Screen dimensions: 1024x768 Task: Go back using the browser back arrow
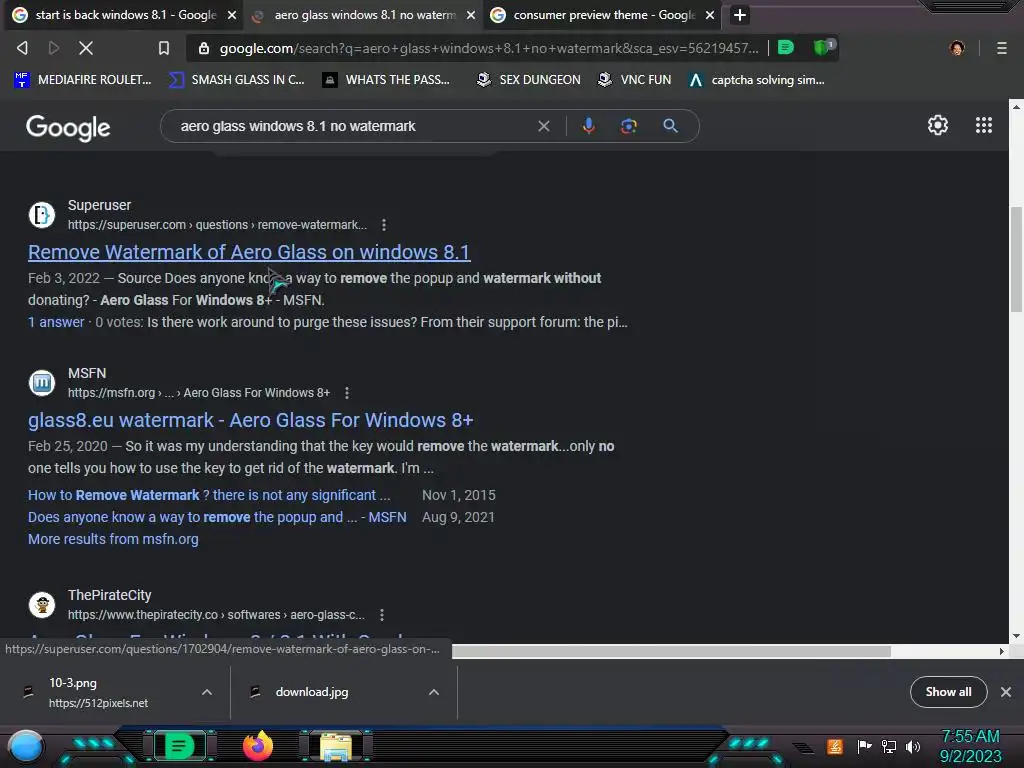click(22, 48)
